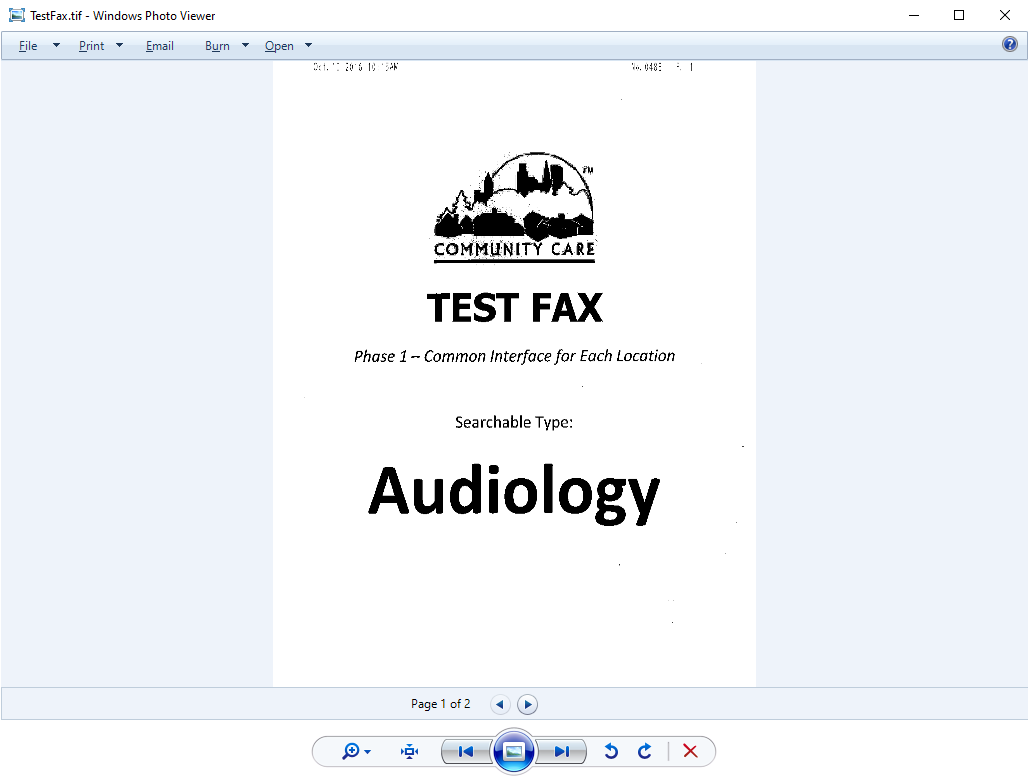Rotate image clockwise

point(645,751)
